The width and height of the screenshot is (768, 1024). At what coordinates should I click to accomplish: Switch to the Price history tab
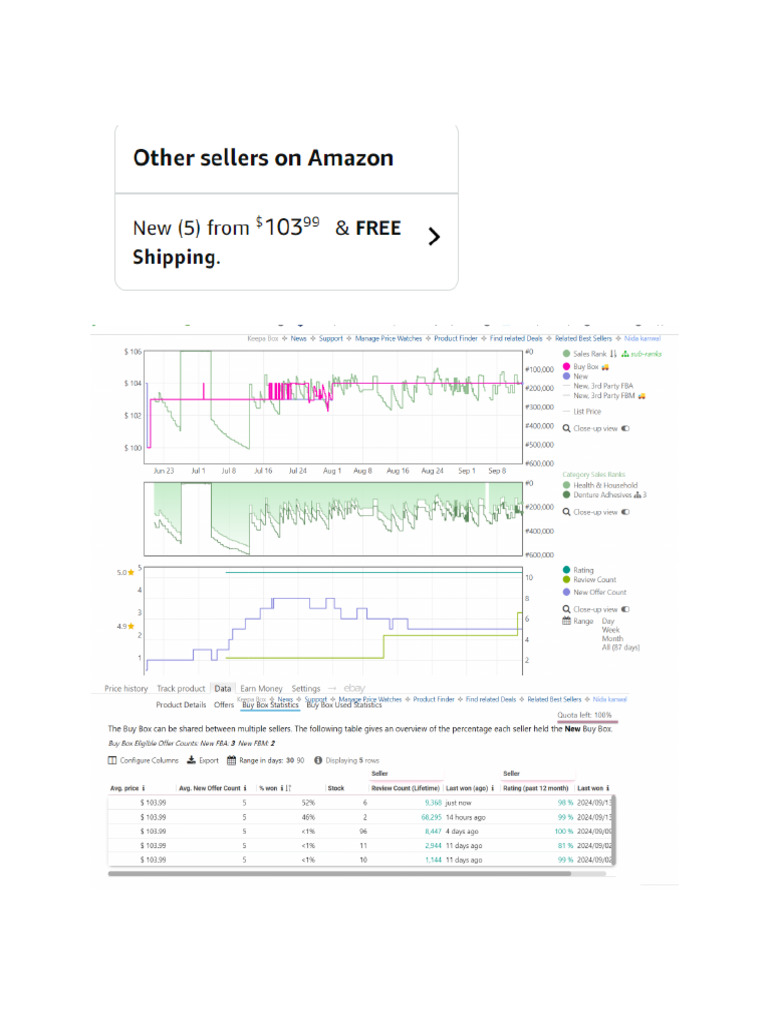pyautogui.click(x=126, y=689)
